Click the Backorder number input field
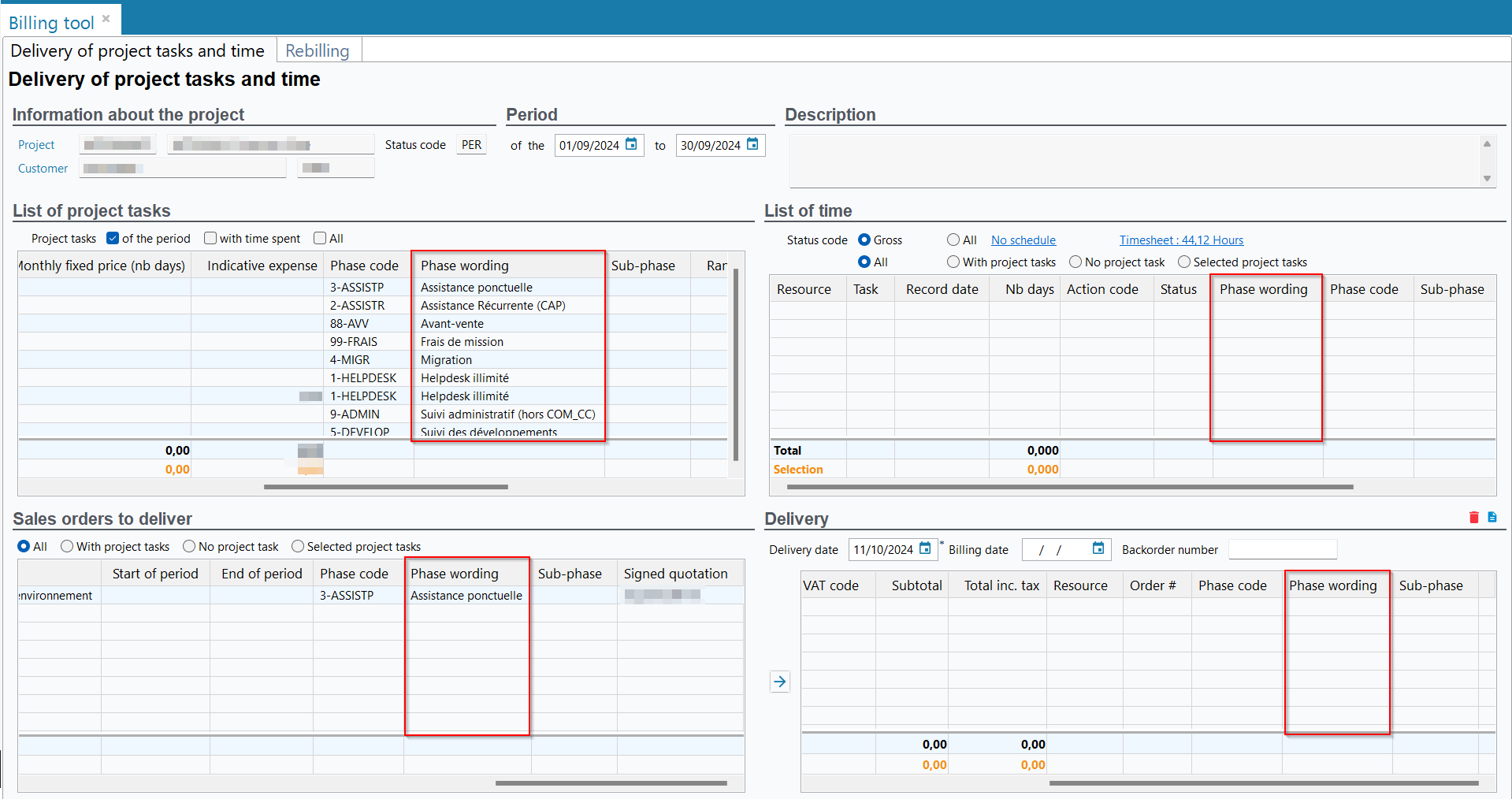The width and height of the screenshot is (1512, 799). (1282, 549)
